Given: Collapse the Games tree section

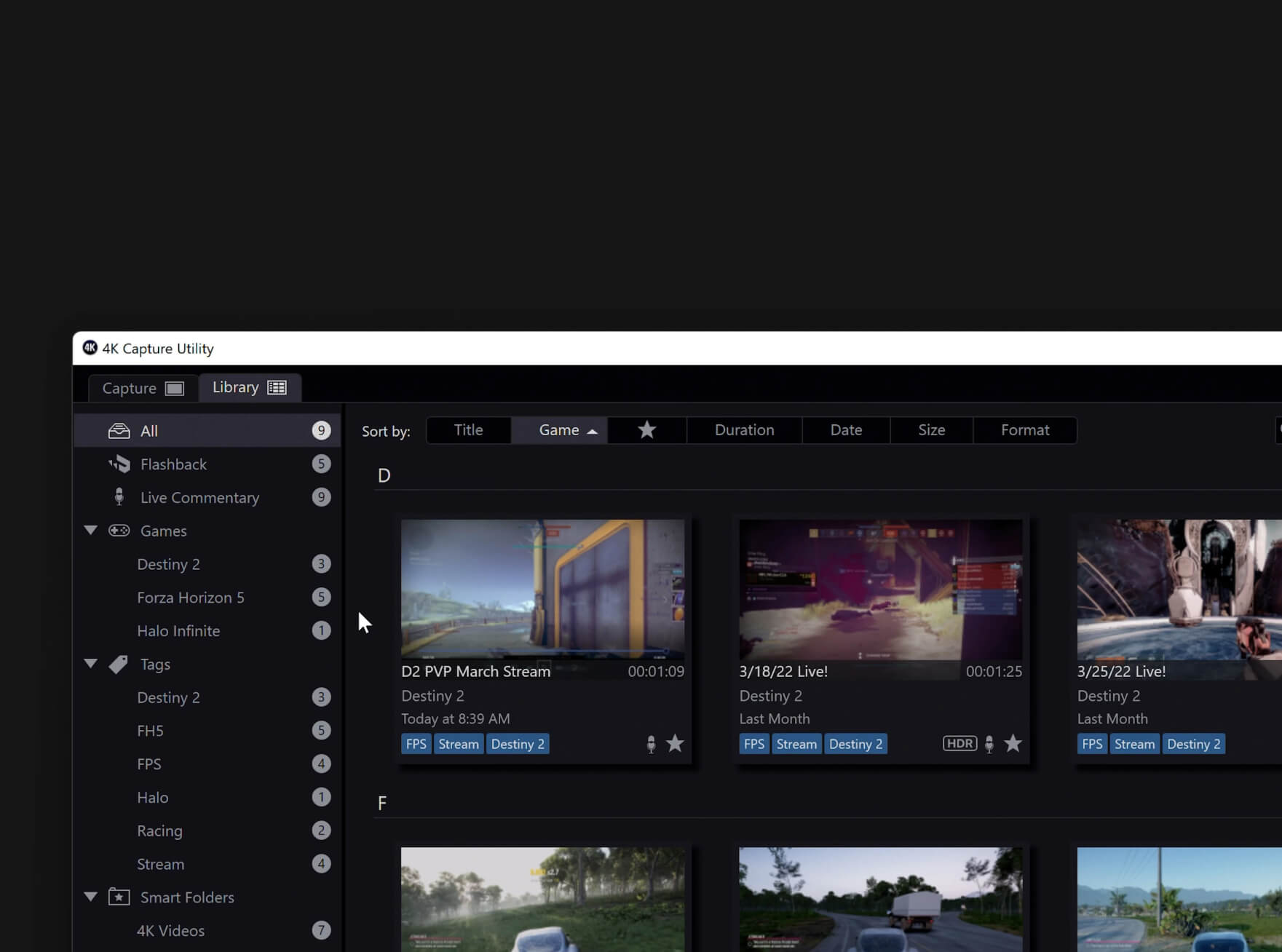Looking at the screenshot, I should (91, 531).
